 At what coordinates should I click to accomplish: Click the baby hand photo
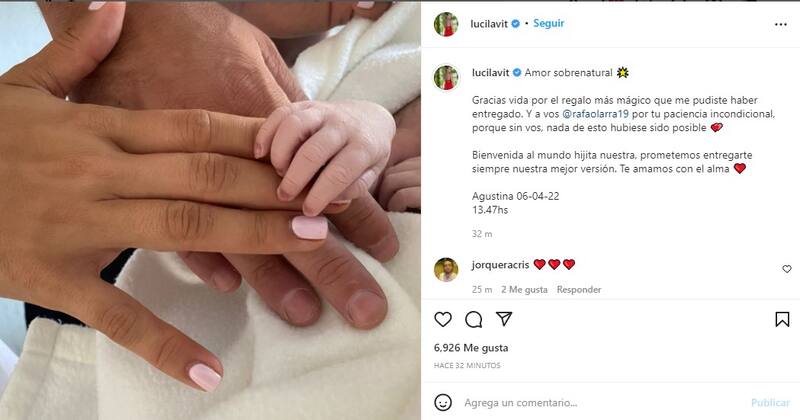pyautogui.click(x=210, y=210)
